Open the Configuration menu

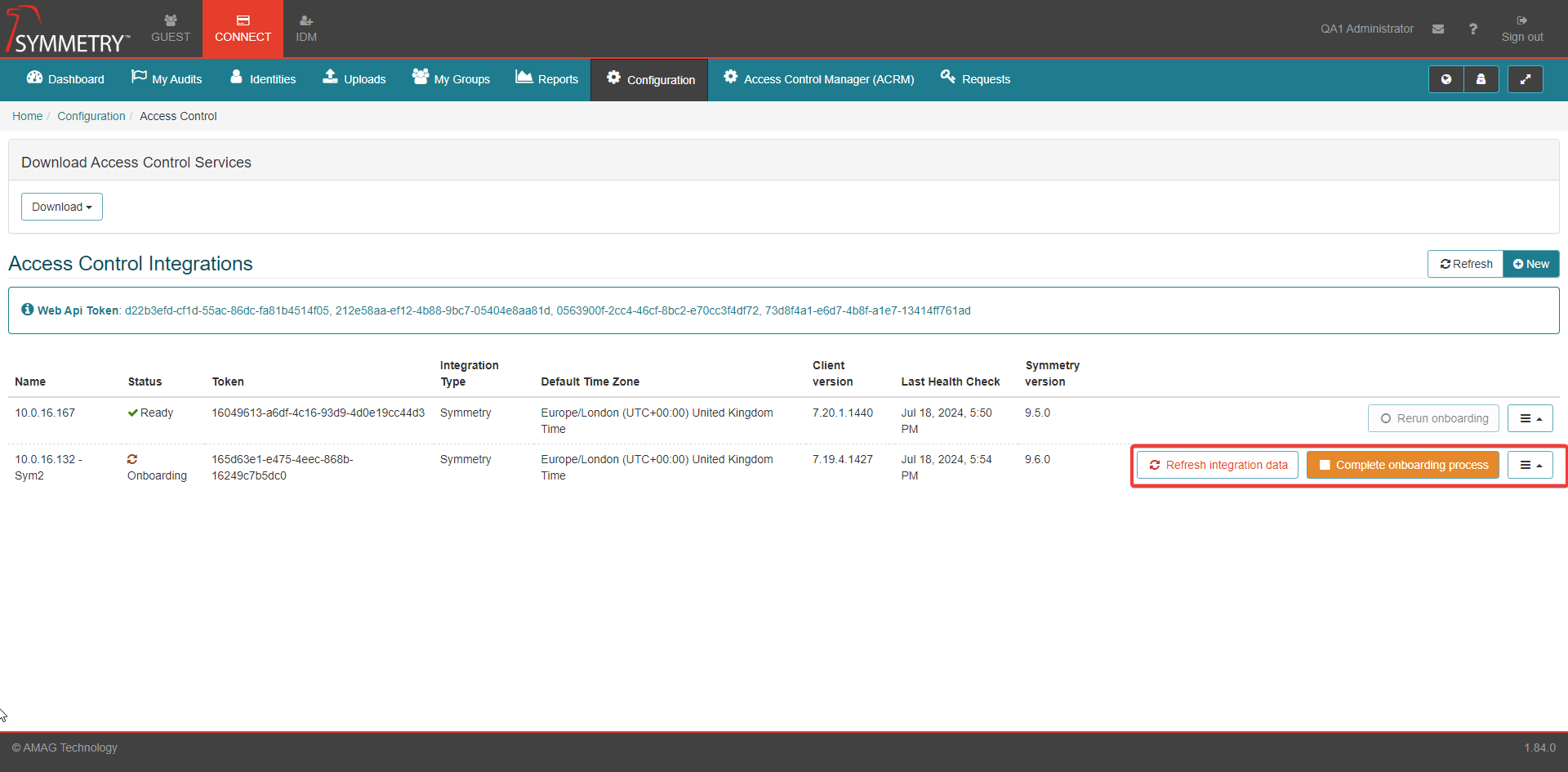coord(649,79)
